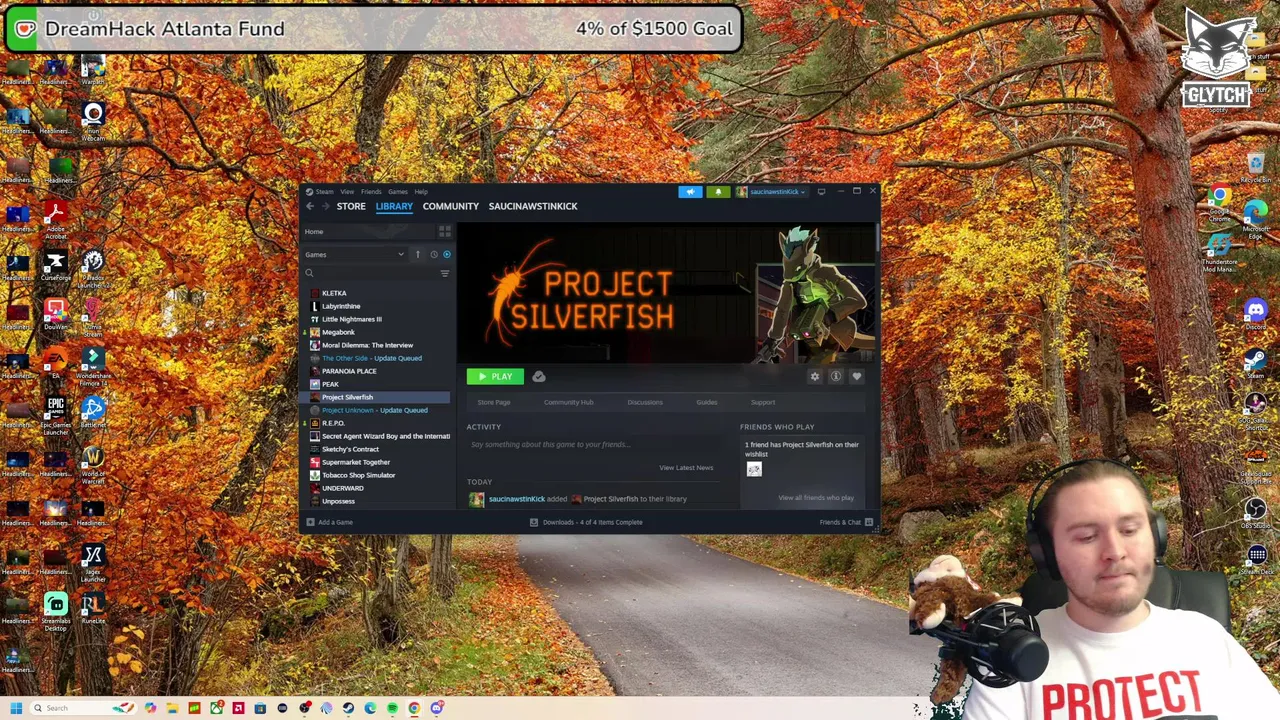Go forward with the Steam forward arrow
Screen dimensions: 1280x720
[x=325, y=206]
